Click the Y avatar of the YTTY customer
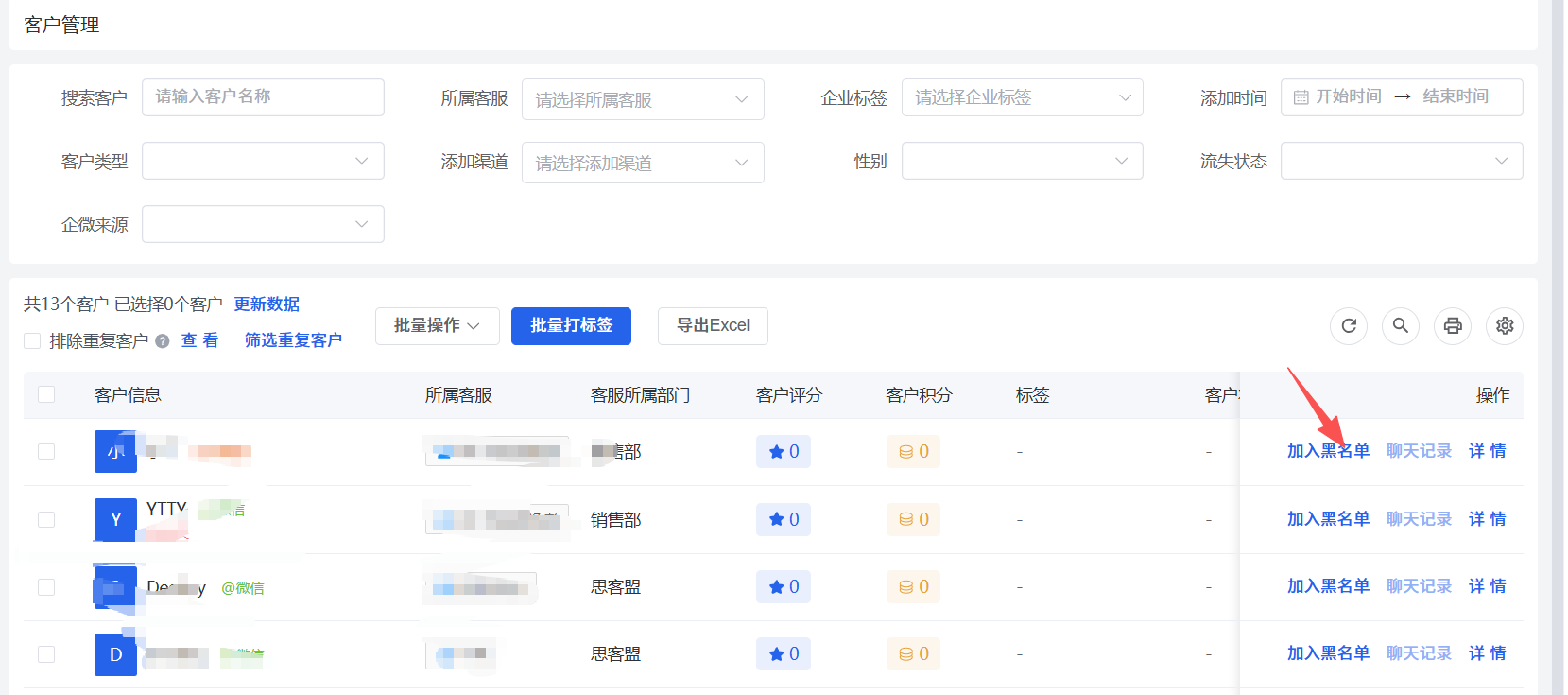 [115, 519]
